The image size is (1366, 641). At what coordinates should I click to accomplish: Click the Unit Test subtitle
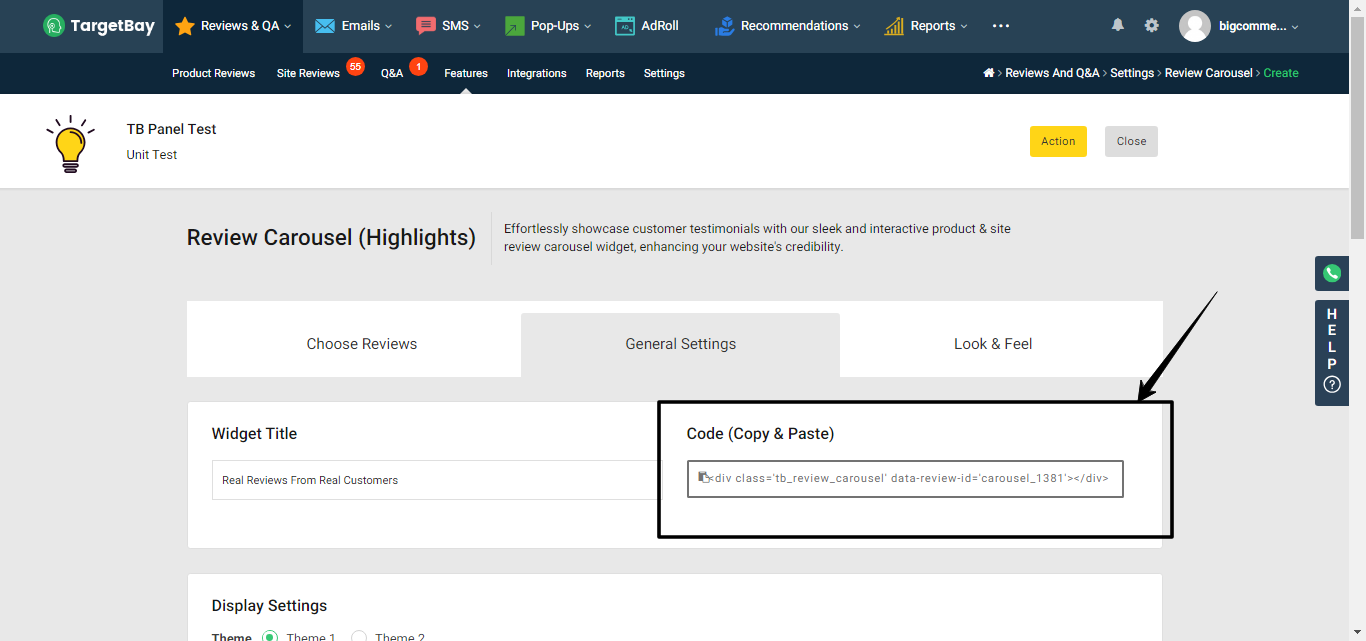click(152, 155)
